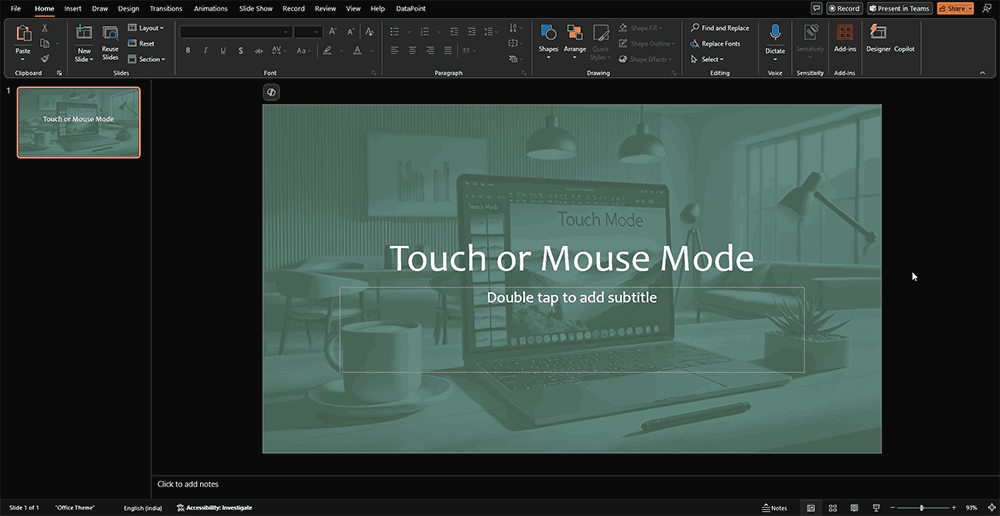Switch to the DataPoint tab
This screenshot has height=516, width=1000.
pyautogui.click(x=411, y=9)
